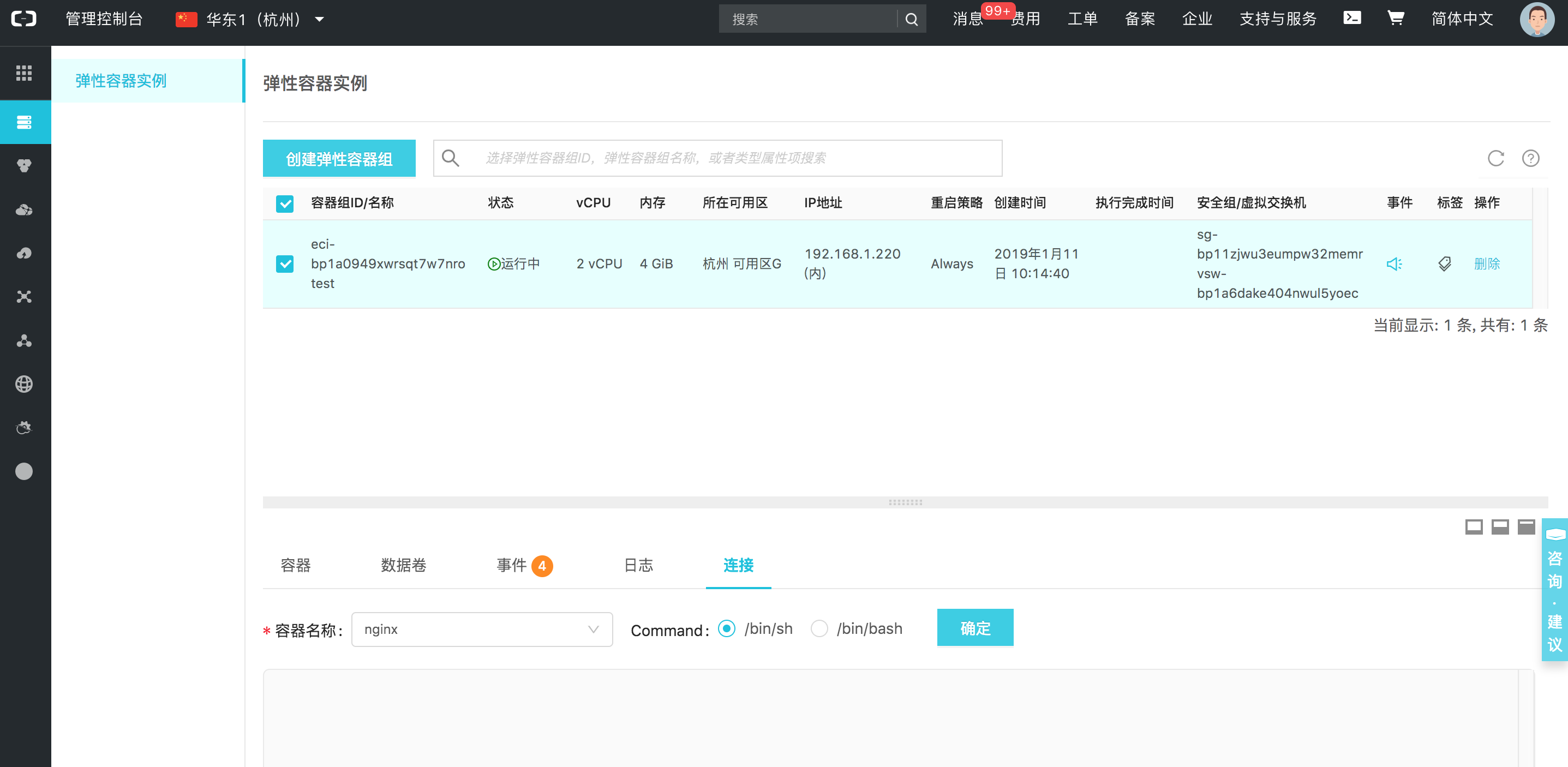Open the 简体中文 language selector
1568x767 pixels.
1462,19
